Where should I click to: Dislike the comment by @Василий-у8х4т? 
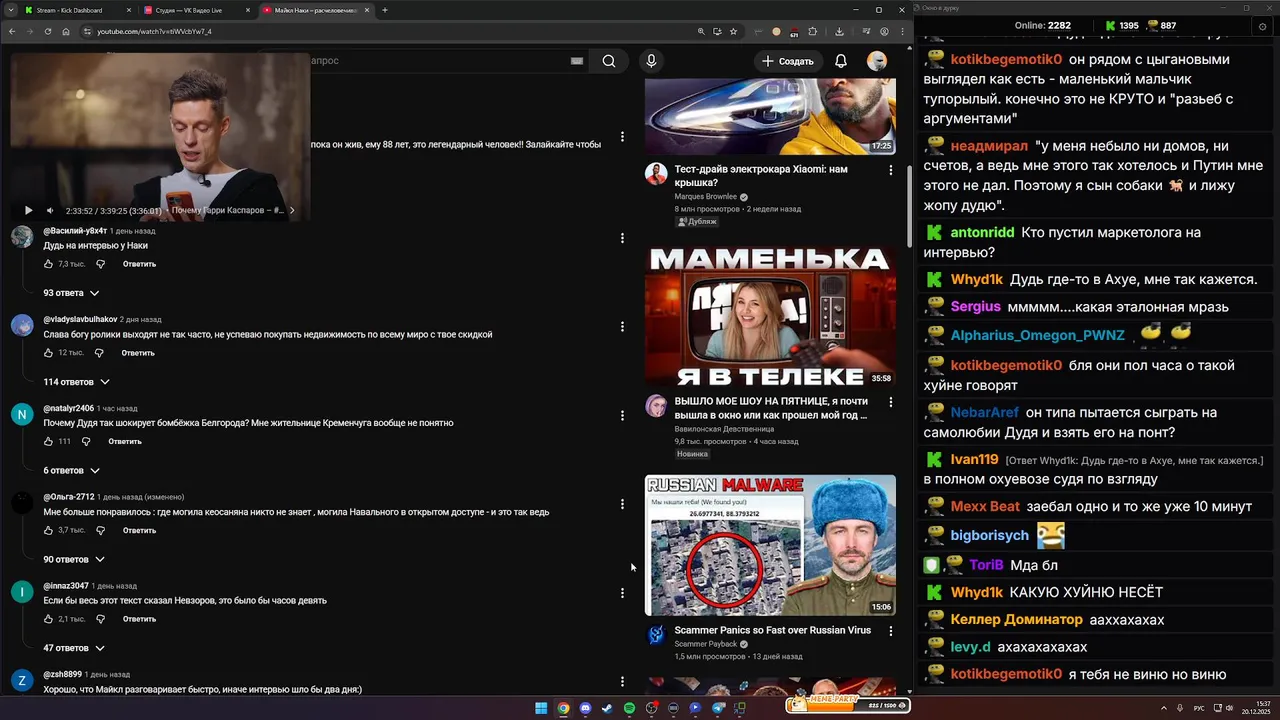[x=100, y=264]
